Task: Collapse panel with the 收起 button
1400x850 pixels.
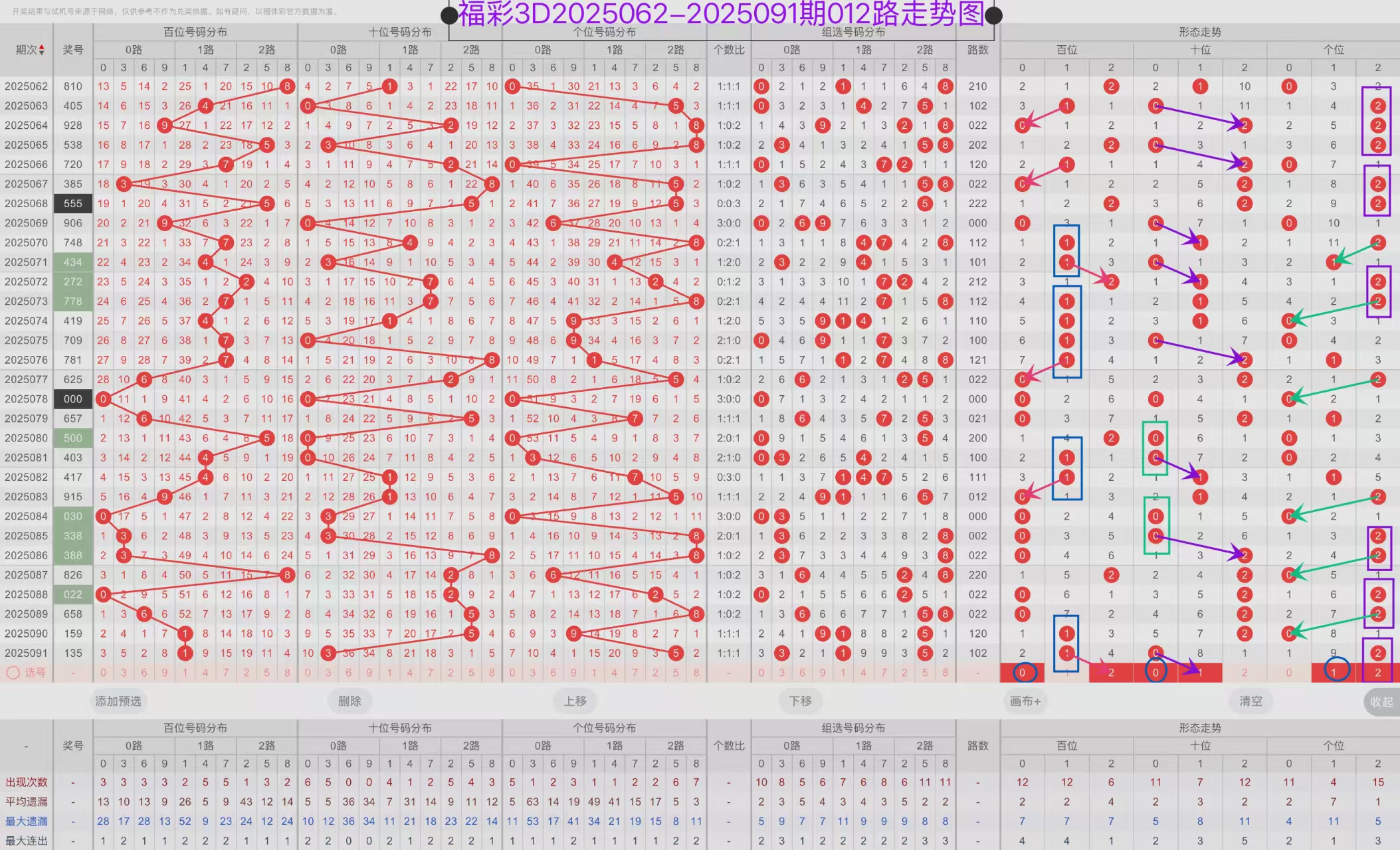Action: pos(1381,702)
